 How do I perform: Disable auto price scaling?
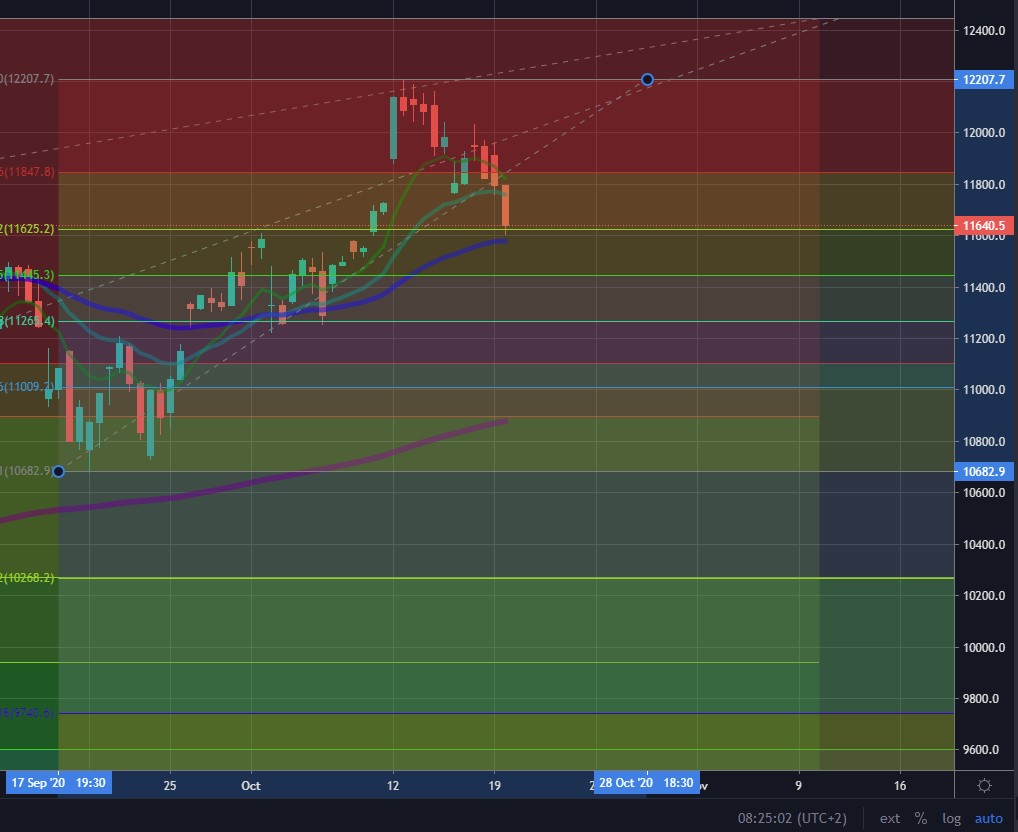(988, 818)
